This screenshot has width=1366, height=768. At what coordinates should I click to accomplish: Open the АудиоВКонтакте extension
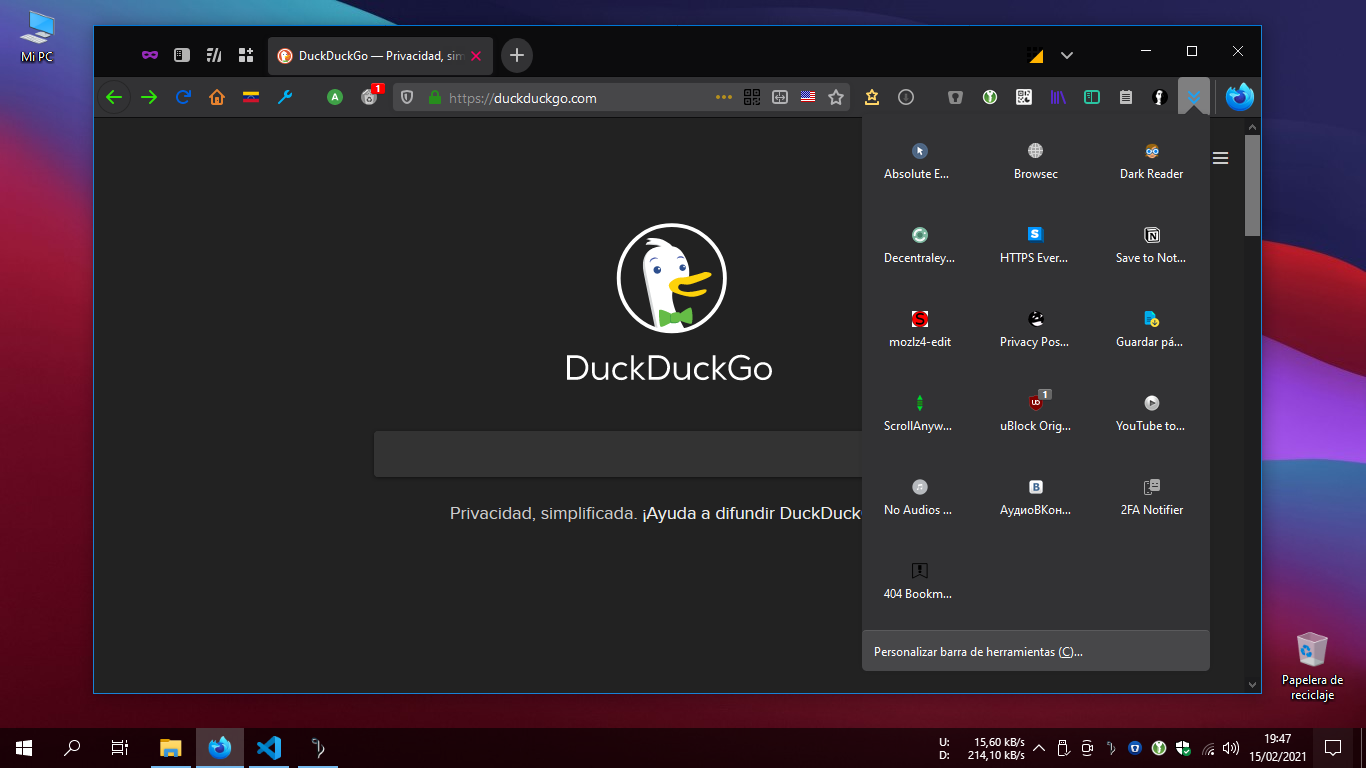[x=1035, y=497]
